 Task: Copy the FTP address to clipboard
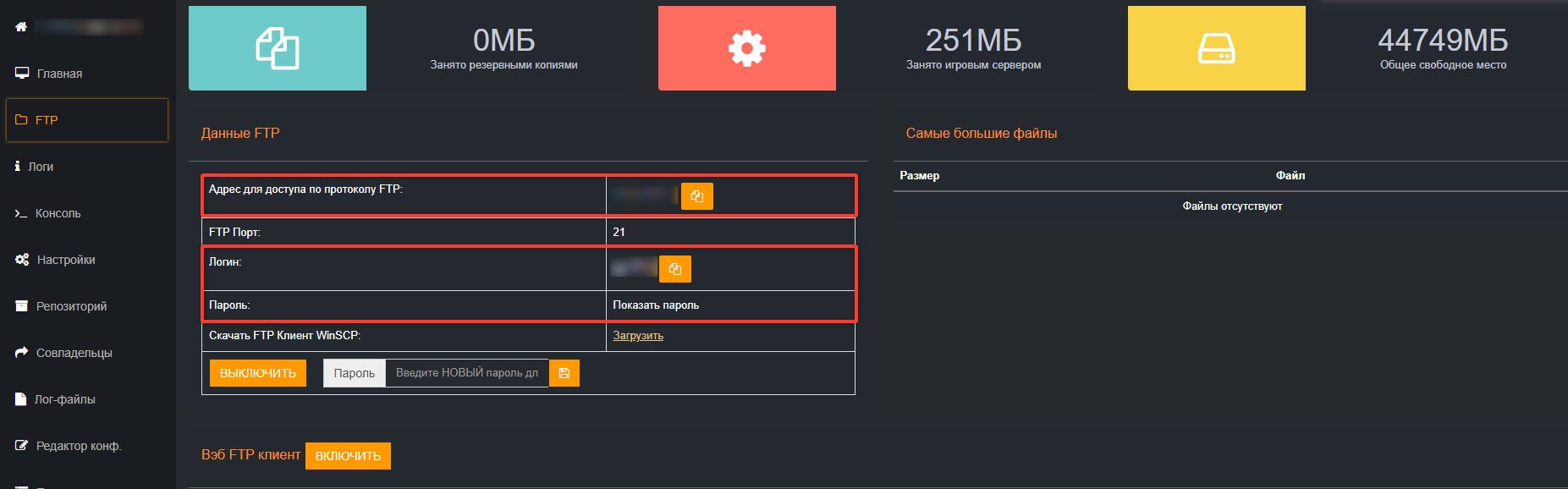[x=696, y=196]
